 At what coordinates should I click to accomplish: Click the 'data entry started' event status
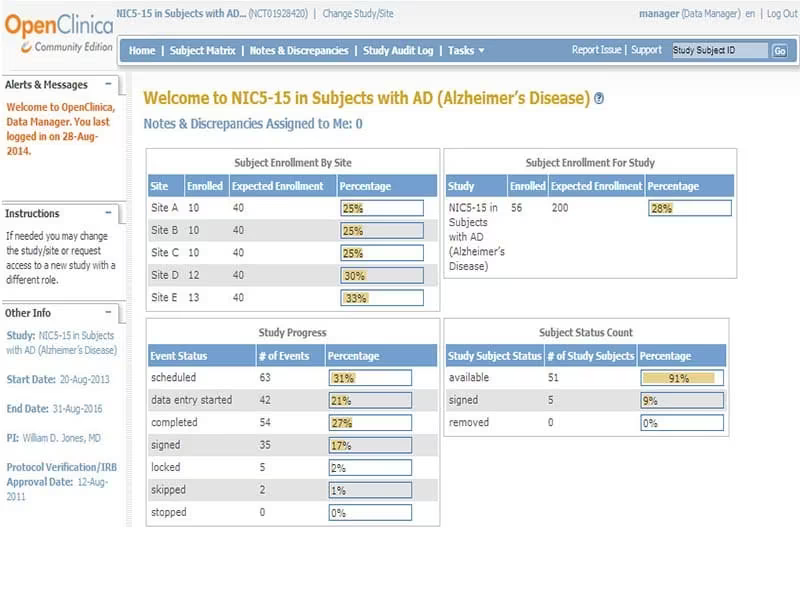point(191,400)
